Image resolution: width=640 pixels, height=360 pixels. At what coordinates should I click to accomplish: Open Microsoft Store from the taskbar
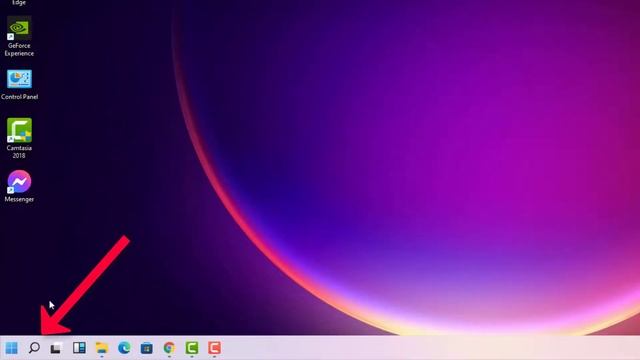(147, 348)
